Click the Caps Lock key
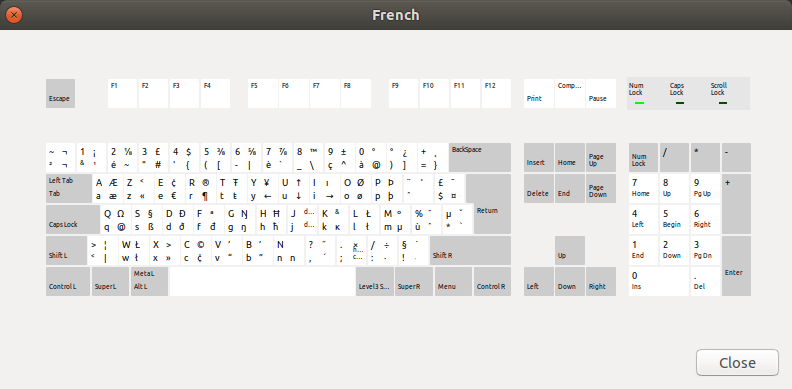Viewport: 792px width, 389px height. (73, 219)
